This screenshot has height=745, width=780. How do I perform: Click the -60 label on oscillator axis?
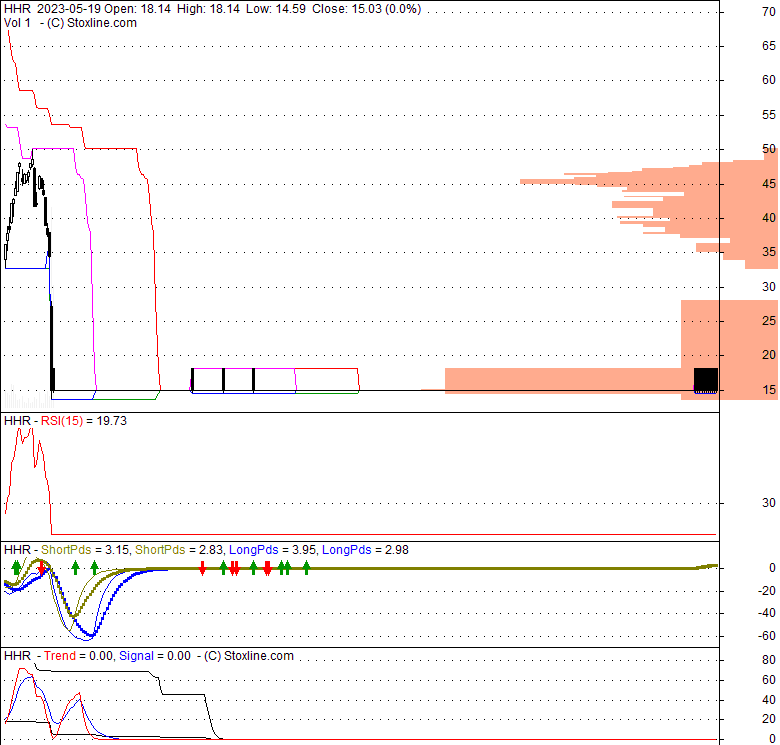click(767, 636)
